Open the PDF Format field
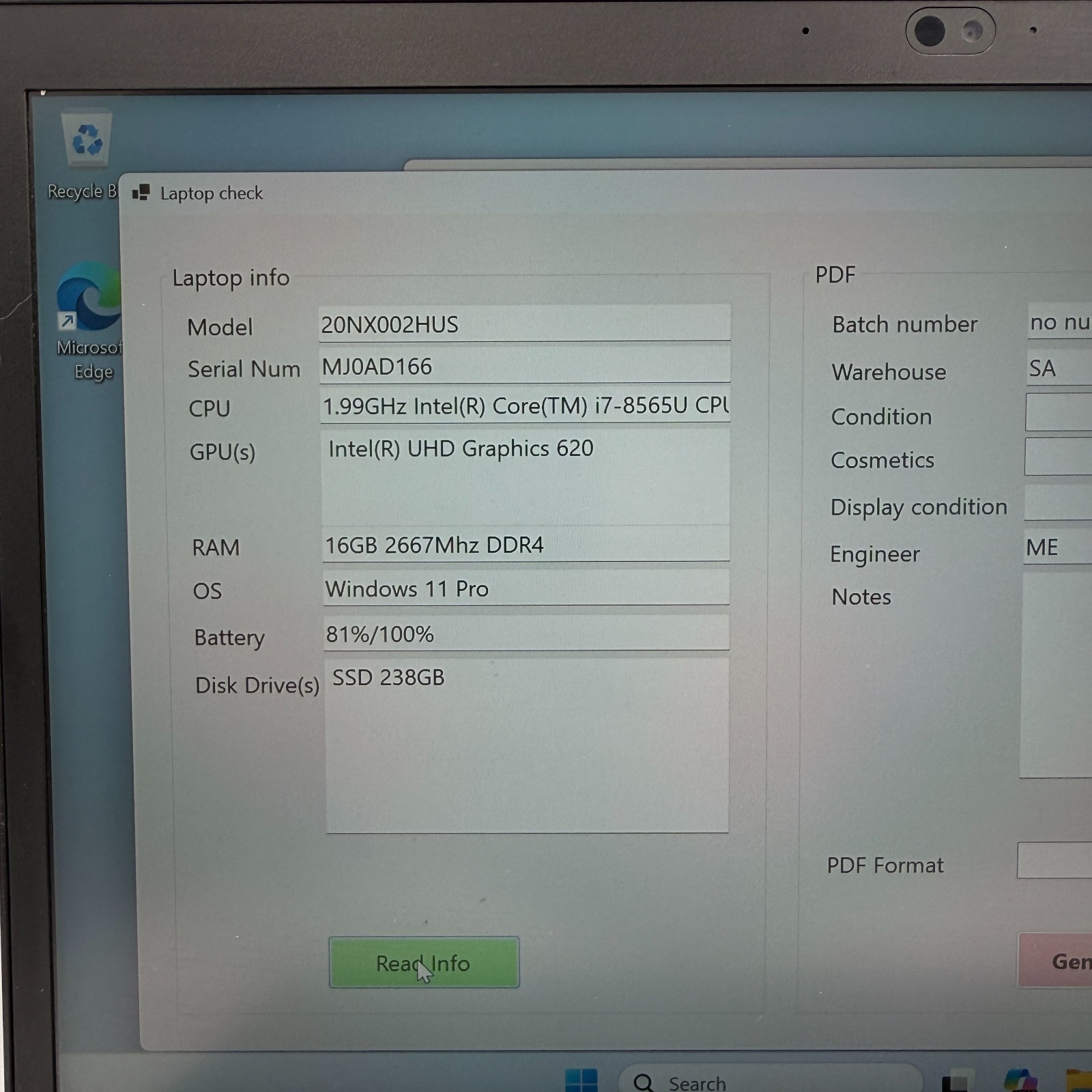 (x=1054, y=860)
